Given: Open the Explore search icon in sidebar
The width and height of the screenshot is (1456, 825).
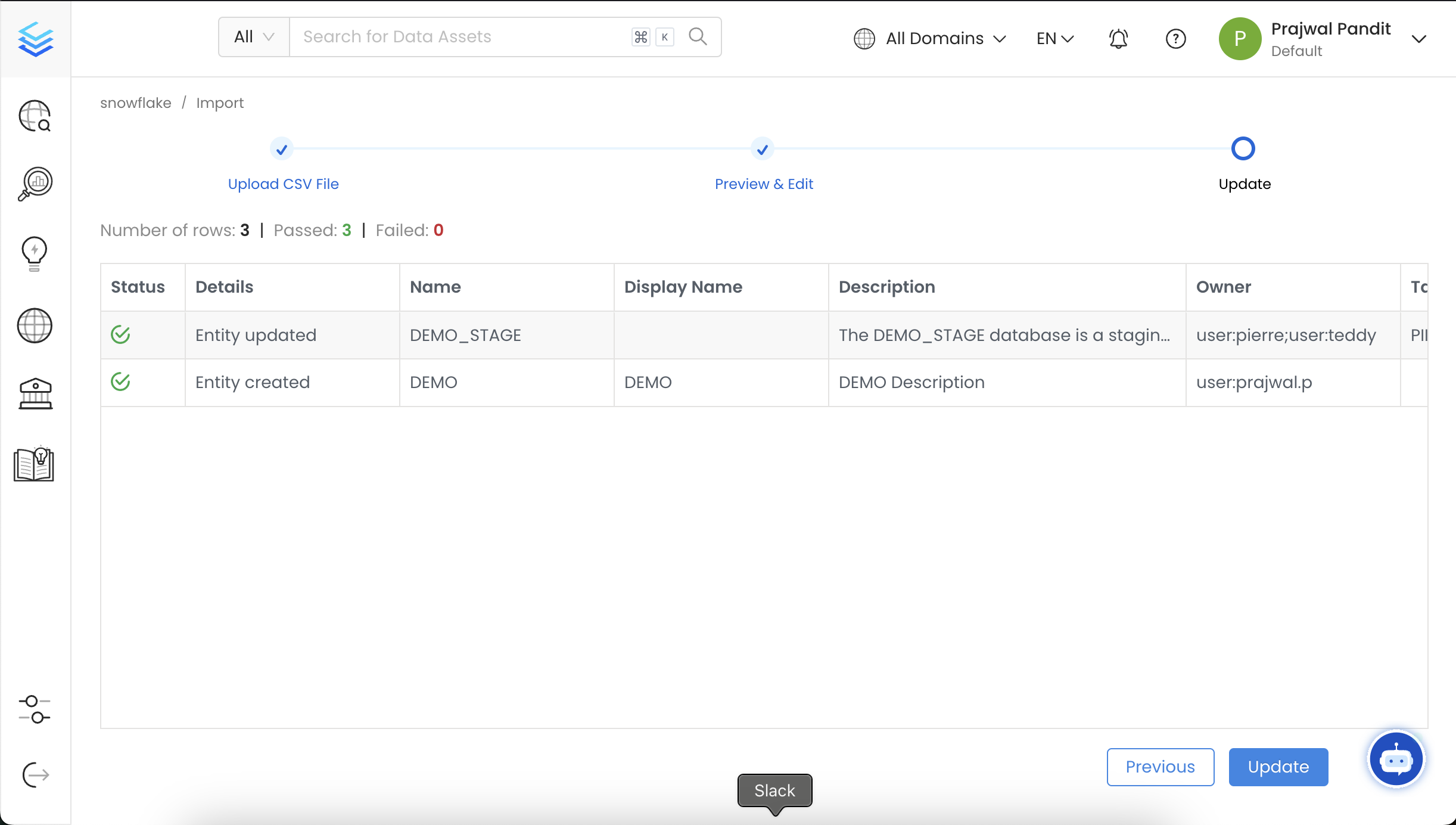Looking at the screenshot, I should click(x=34, y=116).
